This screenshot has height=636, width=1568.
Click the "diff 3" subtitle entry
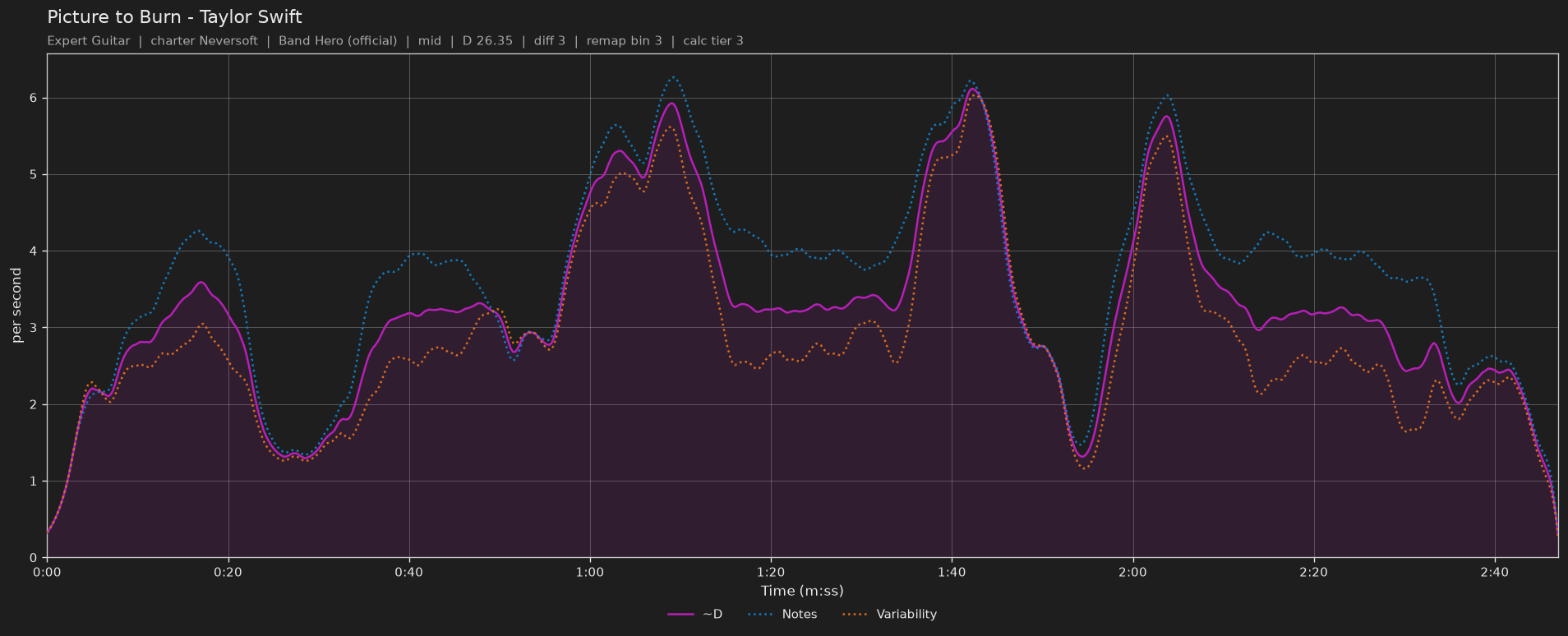[x=550, y=41]
